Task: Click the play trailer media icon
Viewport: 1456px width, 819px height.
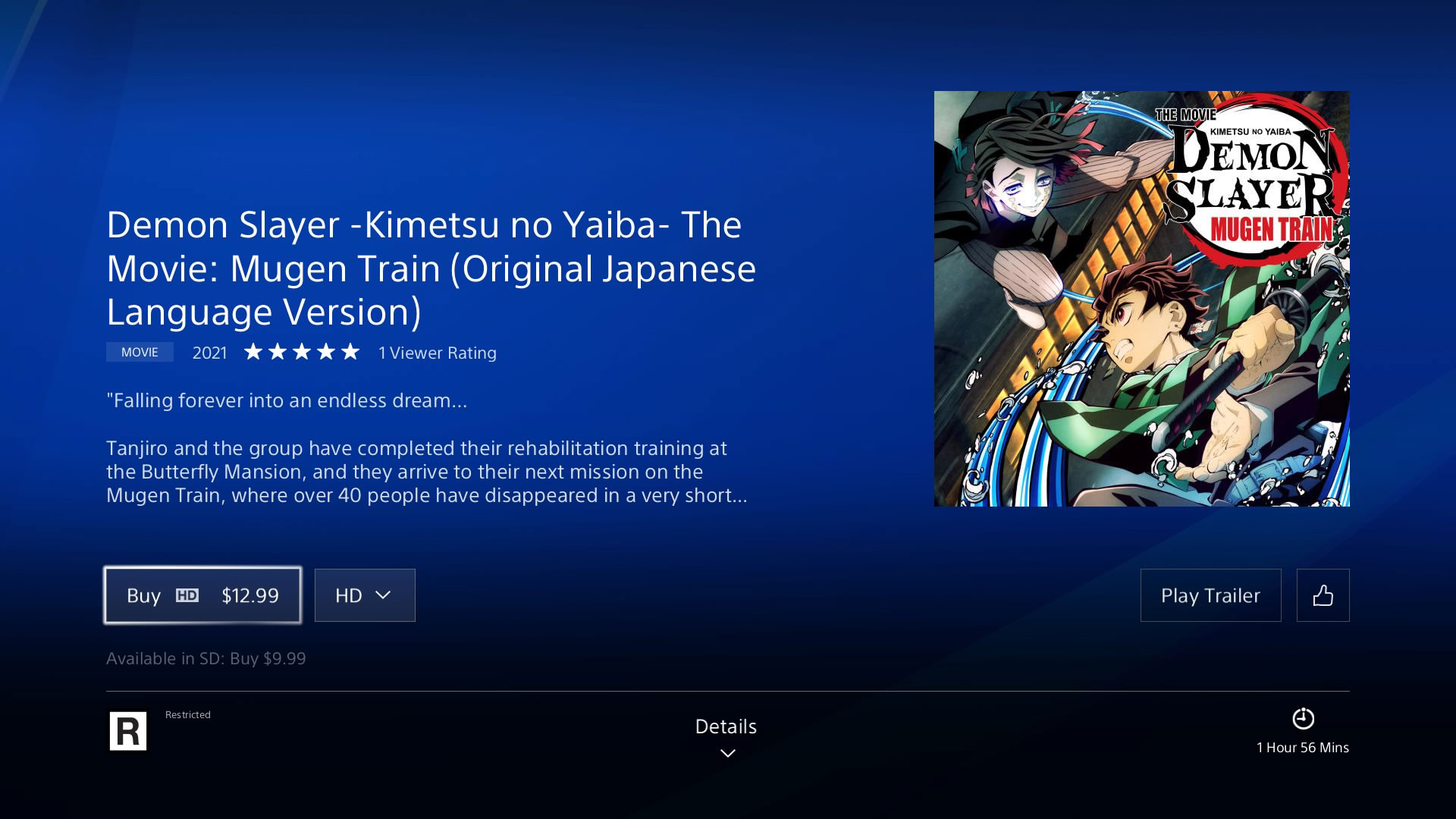Action: pyautogui.click(x=1210, y=594)
